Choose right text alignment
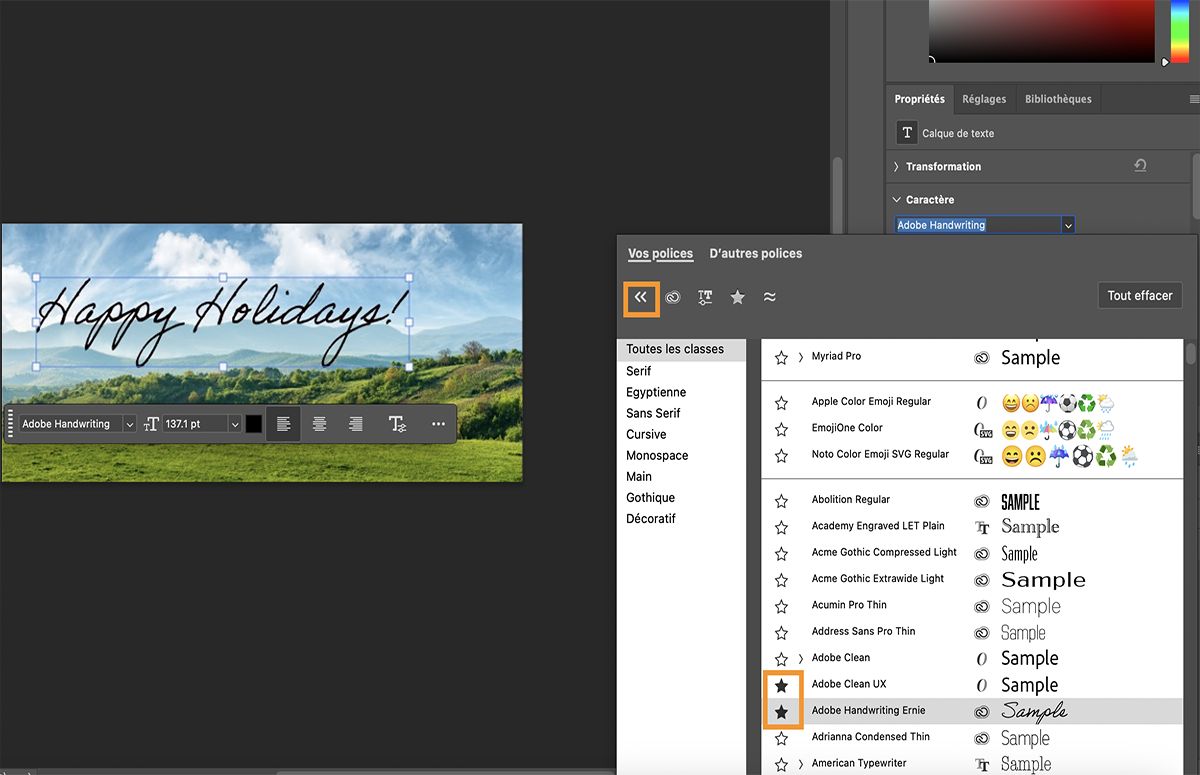Screen dimensions: 1200x775 (x=356, y=423)
